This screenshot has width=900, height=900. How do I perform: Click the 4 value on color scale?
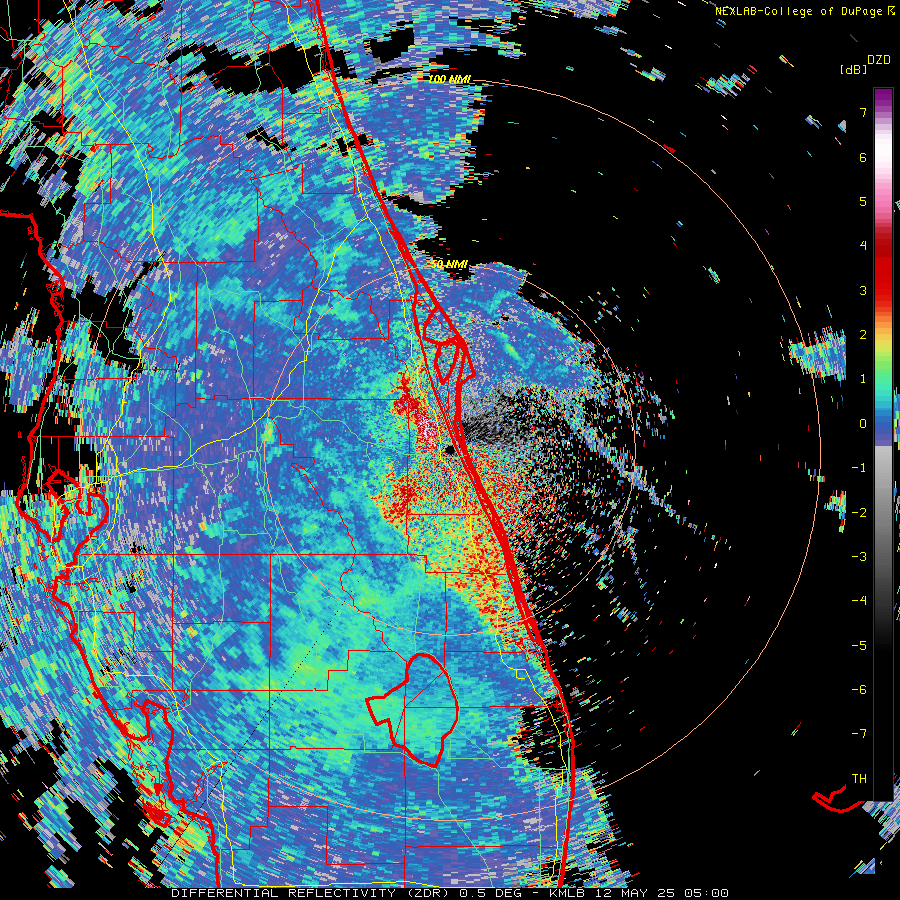click(x=863, y=246)
